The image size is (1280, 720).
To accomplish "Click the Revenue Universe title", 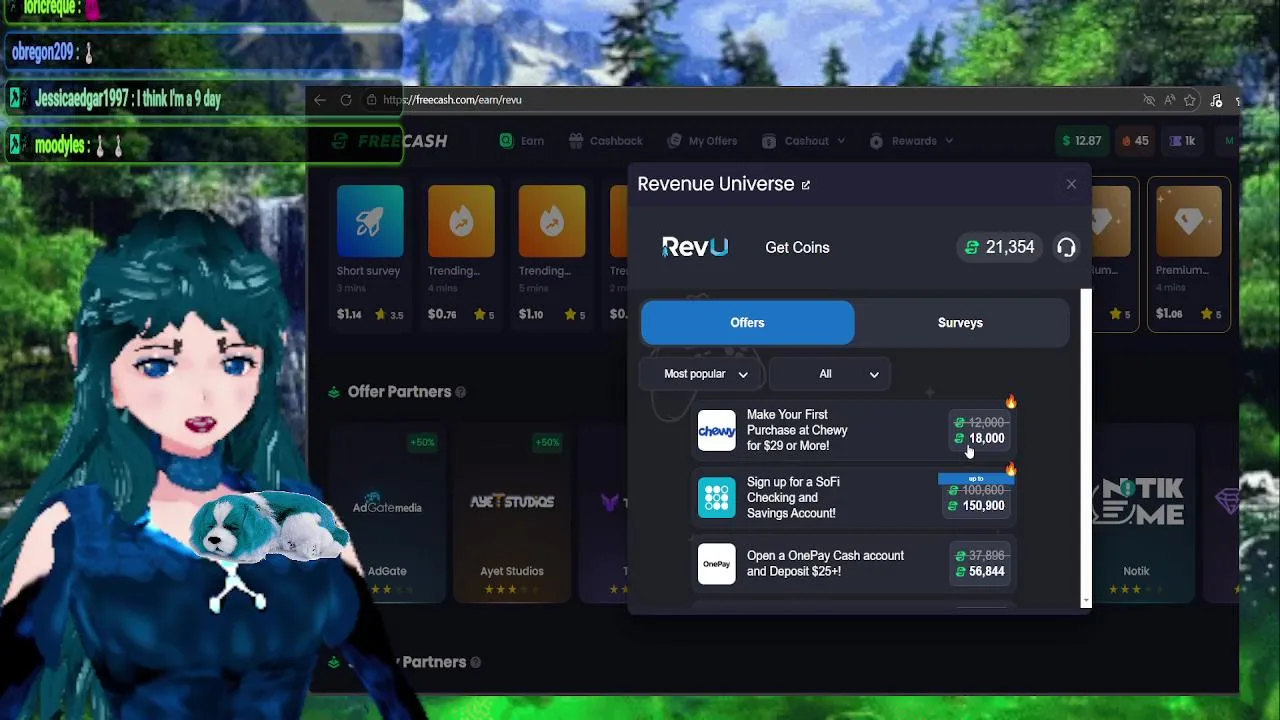I will click(x=716, y=184).
